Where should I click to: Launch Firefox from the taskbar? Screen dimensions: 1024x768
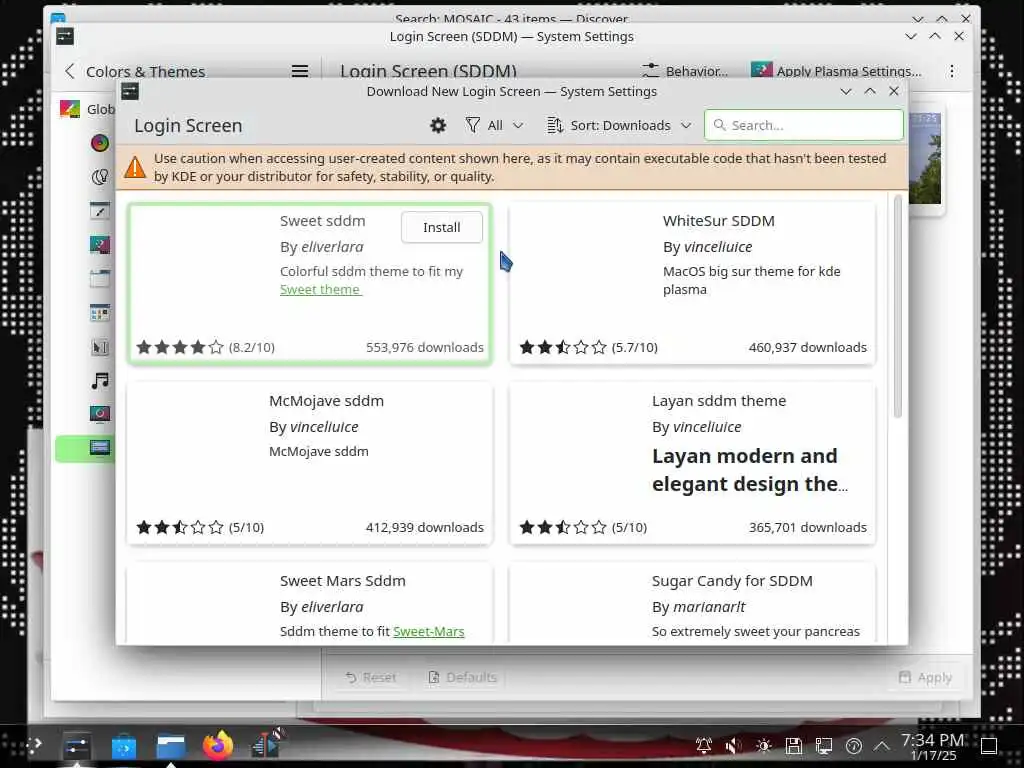[217, 745]
